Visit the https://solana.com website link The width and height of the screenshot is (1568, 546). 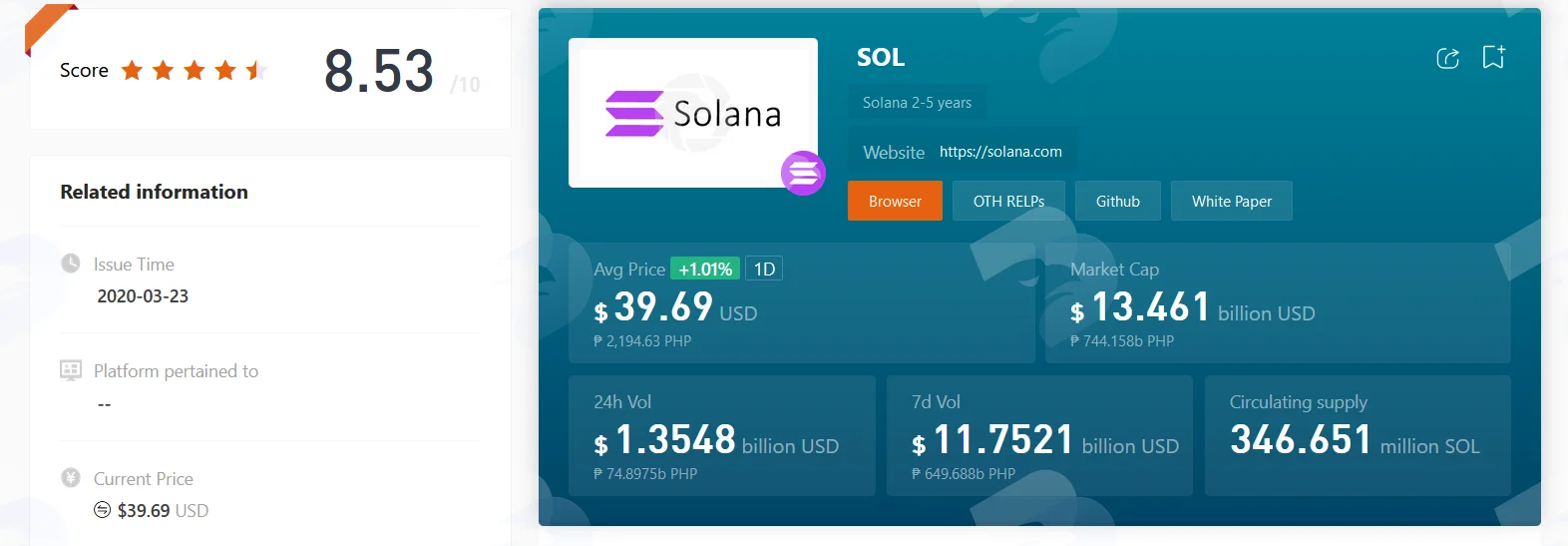[x=1000, y=152]
